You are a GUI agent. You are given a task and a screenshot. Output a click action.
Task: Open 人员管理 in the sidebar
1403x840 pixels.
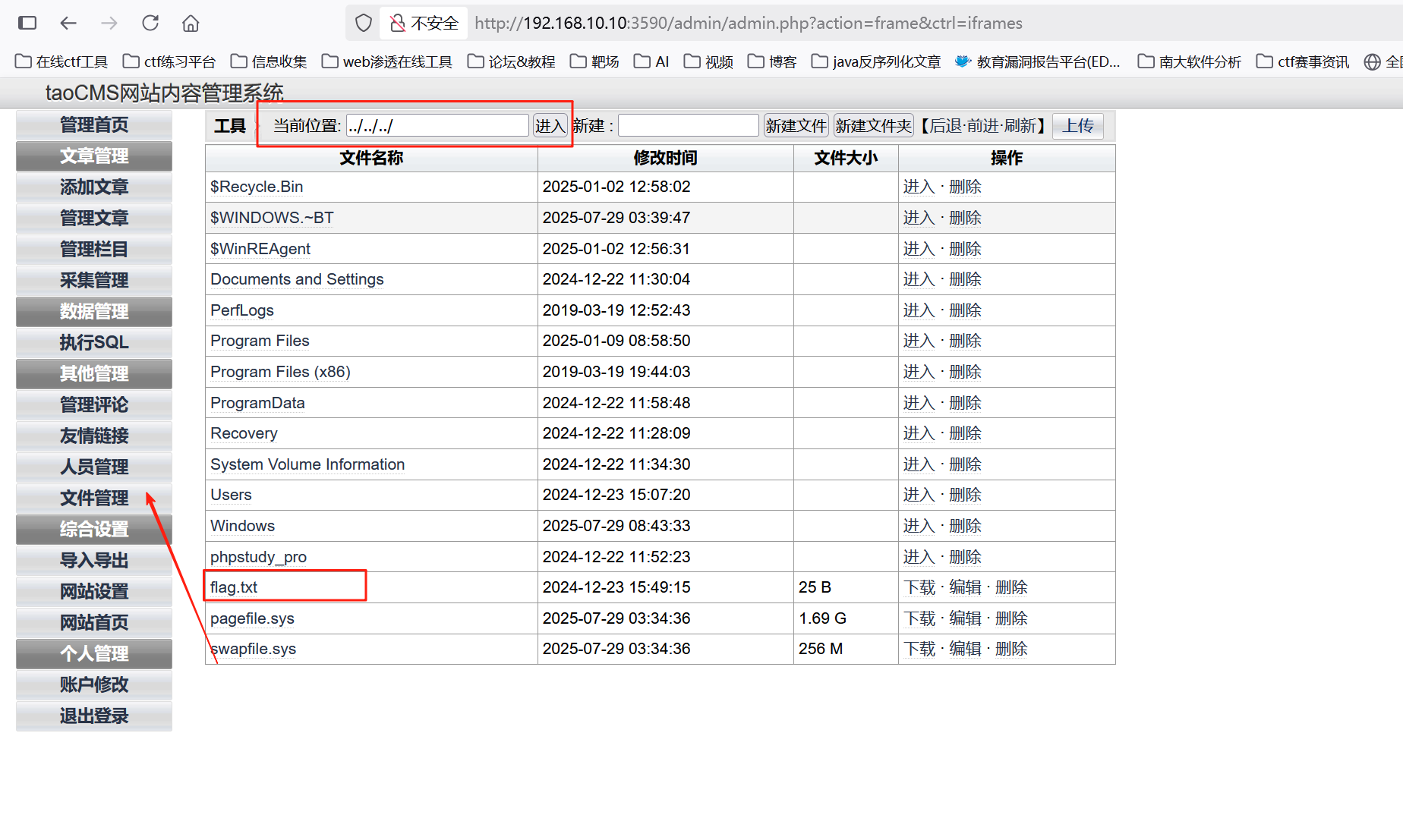[94, 467]
